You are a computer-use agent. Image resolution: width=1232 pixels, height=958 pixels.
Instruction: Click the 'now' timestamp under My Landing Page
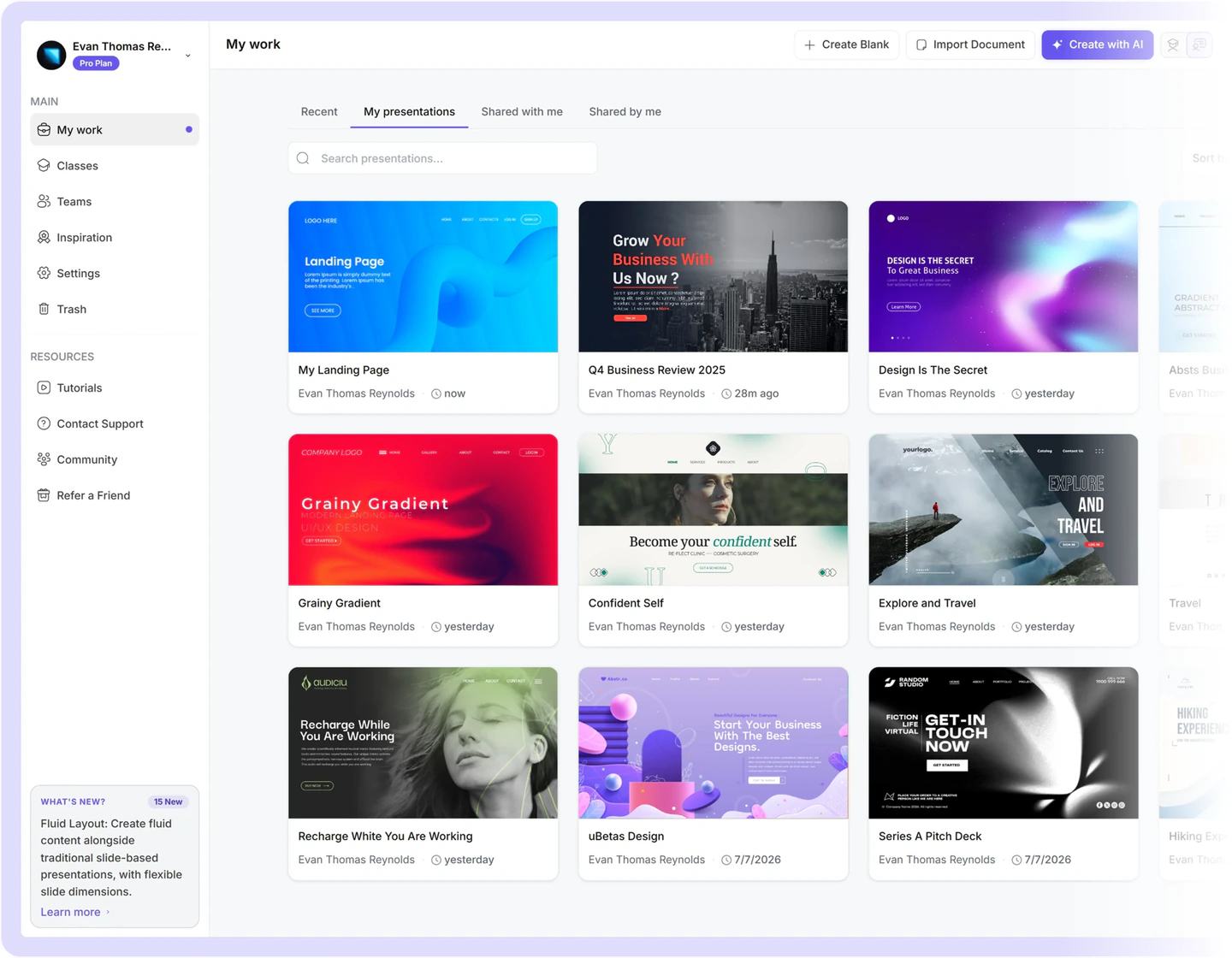click(455, 394)
